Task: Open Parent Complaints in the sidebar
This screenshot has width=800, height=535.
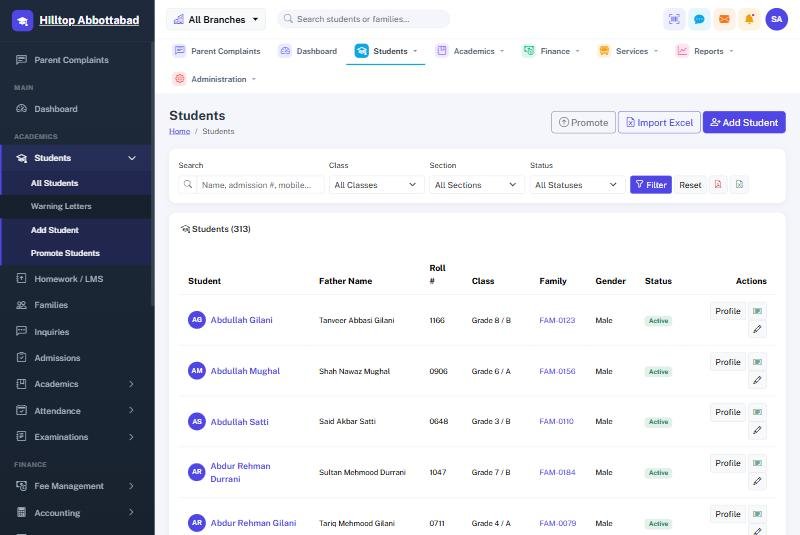Action: [77, 60]
